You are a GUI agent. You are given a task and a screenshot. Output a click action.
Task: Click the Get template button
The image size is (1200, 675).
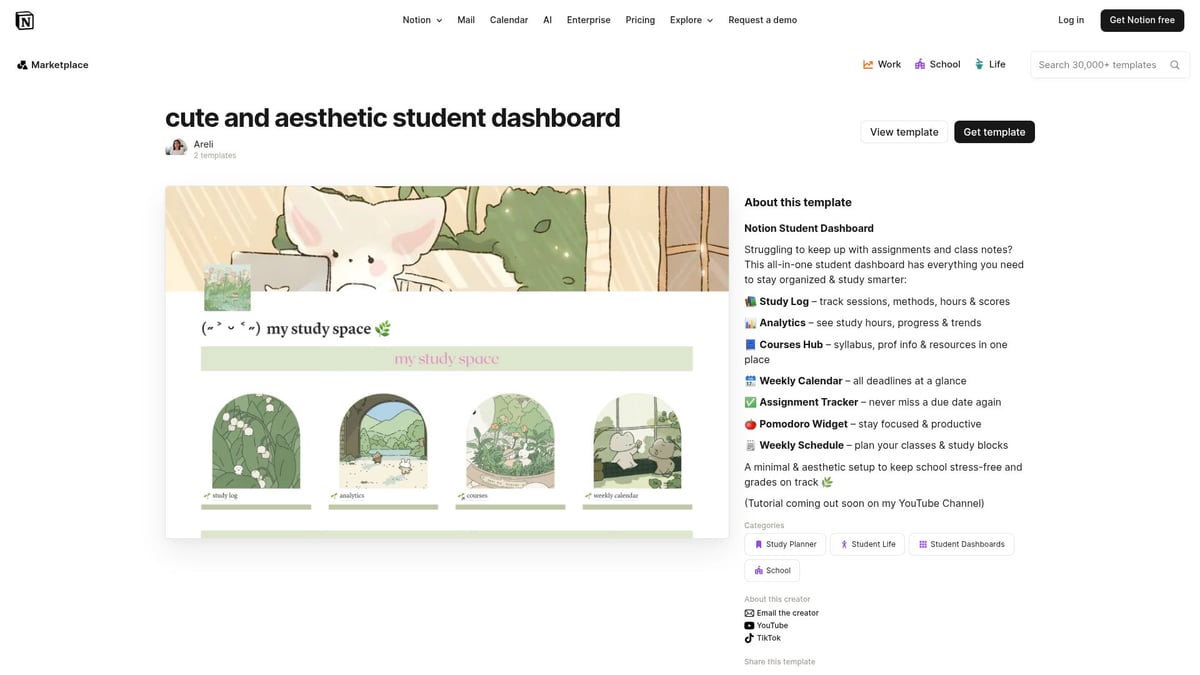[994, 131]
